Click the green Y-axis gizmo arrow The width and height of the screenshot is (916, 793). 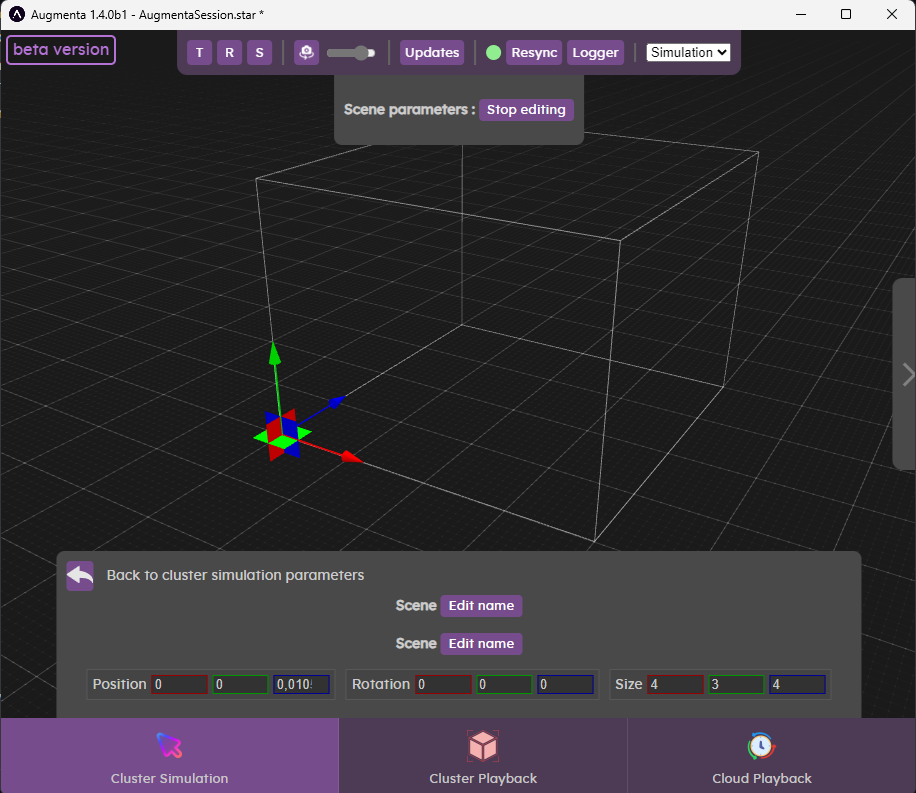click(275, 354)
